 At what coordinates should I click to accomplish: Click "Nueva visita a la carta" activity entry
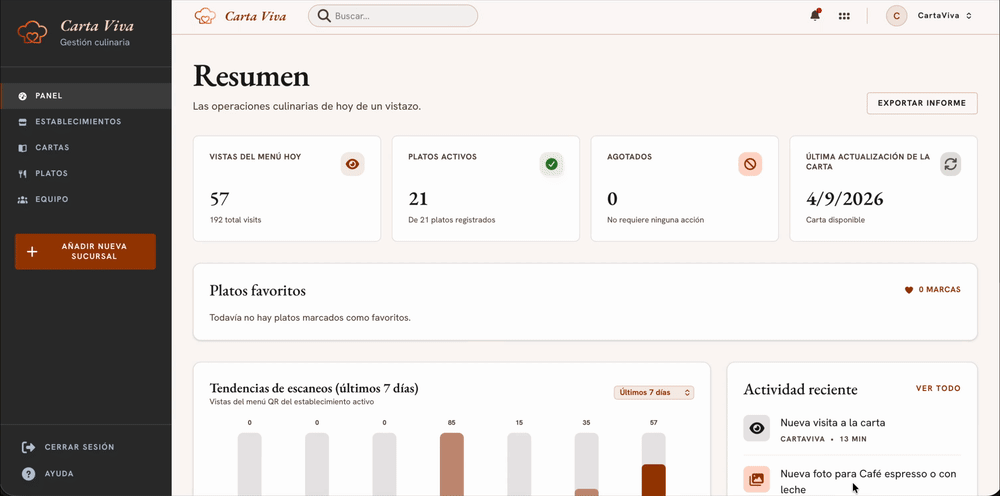(832, 423)
